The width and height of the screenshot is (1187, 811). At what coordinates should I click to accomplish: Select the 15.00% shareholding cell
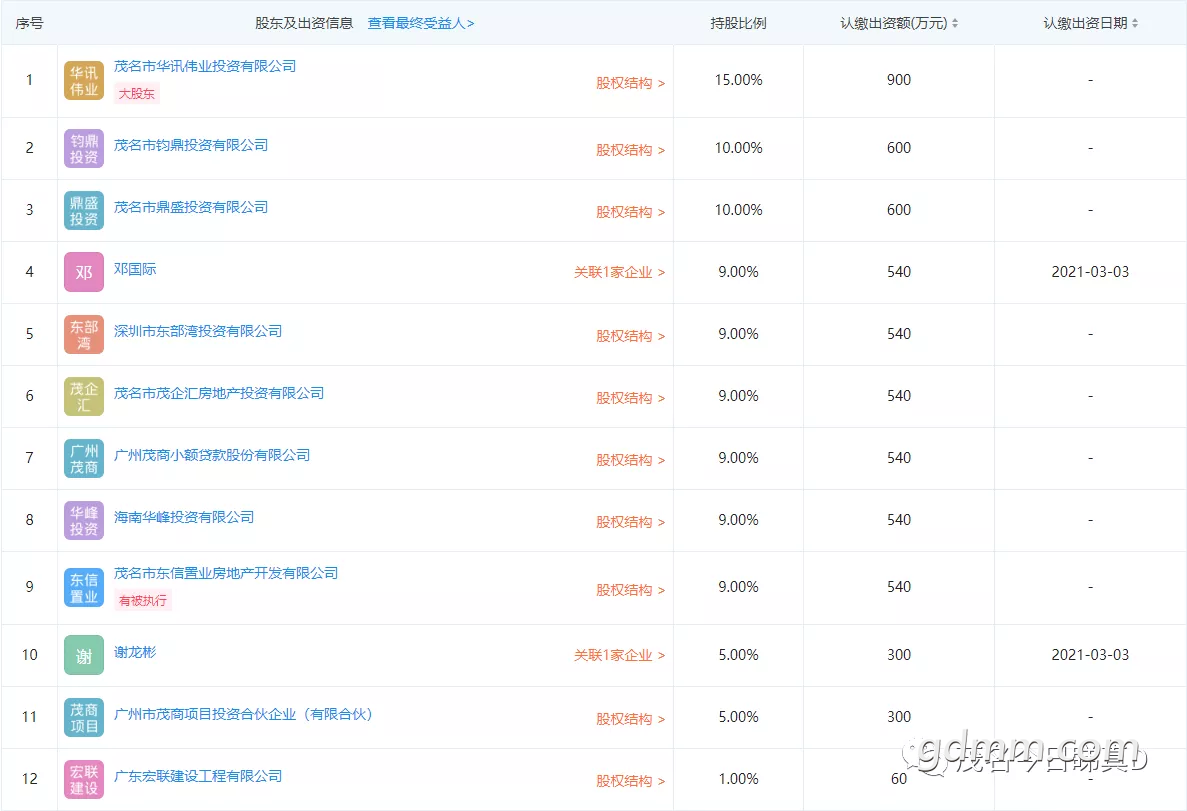pyautogui.click(x=738, y=80)
